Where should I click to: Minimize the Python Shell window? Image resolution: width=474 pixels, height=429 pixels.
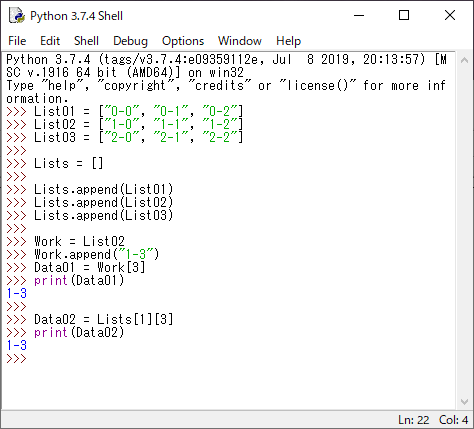[x=359, y=15]
